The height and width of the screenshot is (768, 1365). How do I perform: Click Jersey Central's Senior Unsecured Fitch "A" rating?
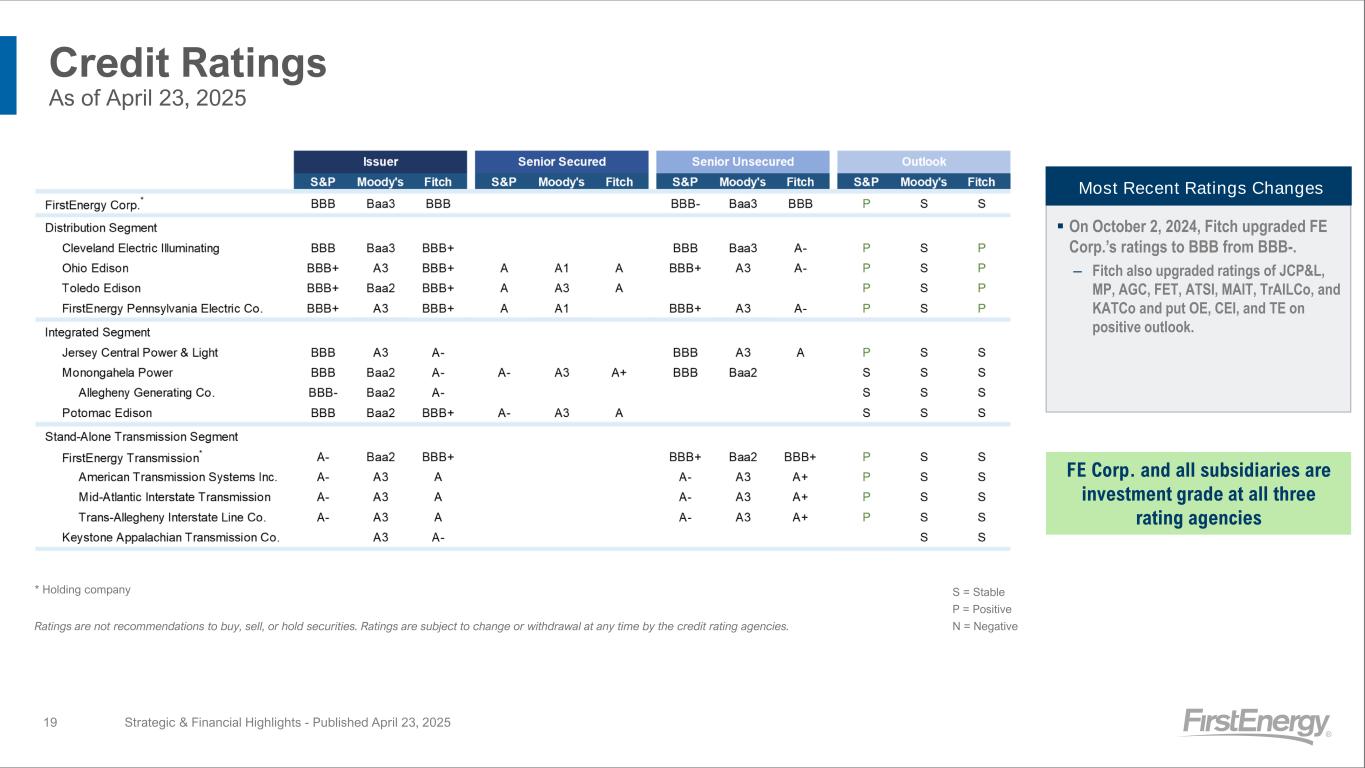pyautogui.click(x=800, y=352)
